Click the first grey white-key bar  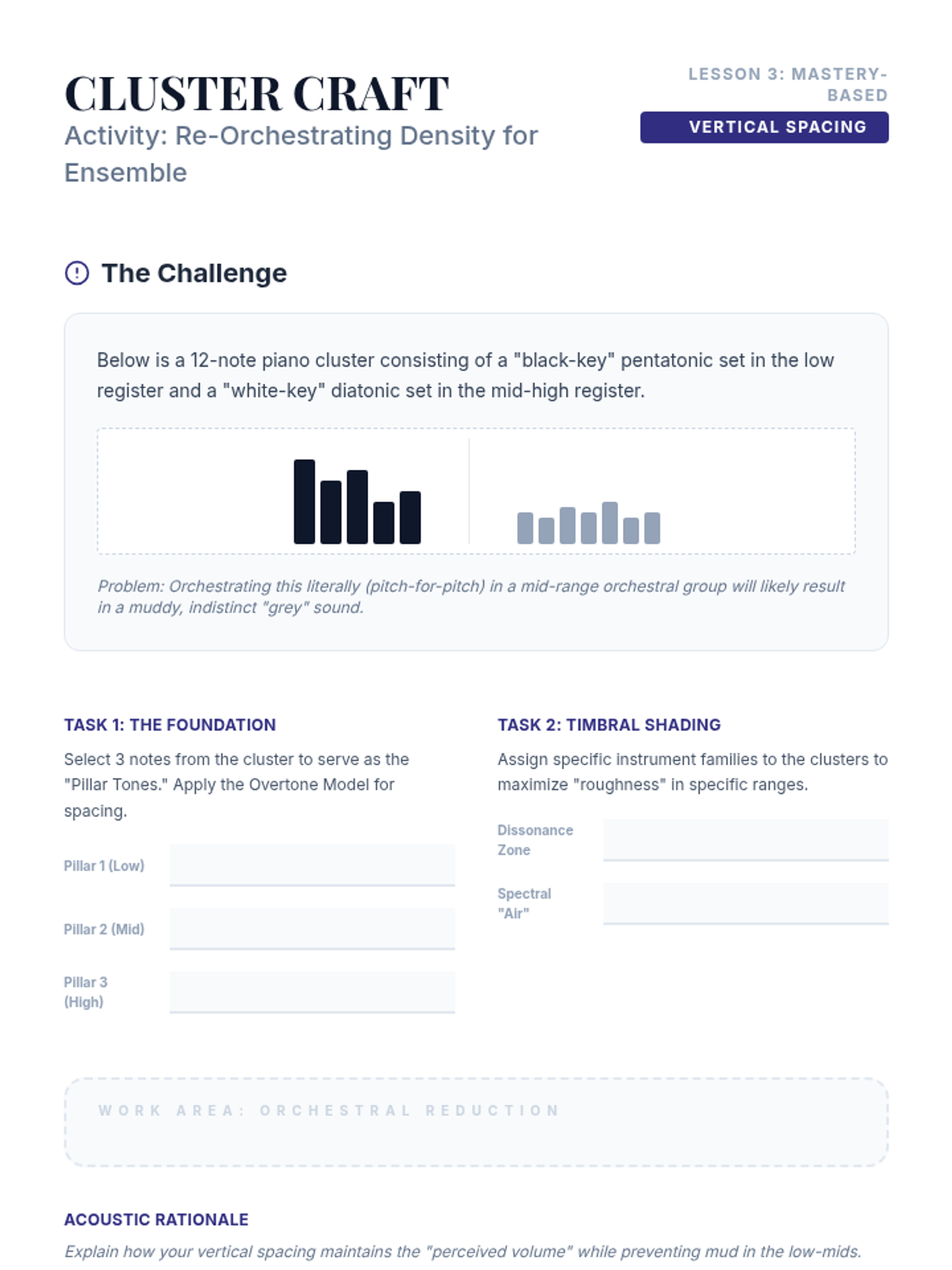coord(525,528)
